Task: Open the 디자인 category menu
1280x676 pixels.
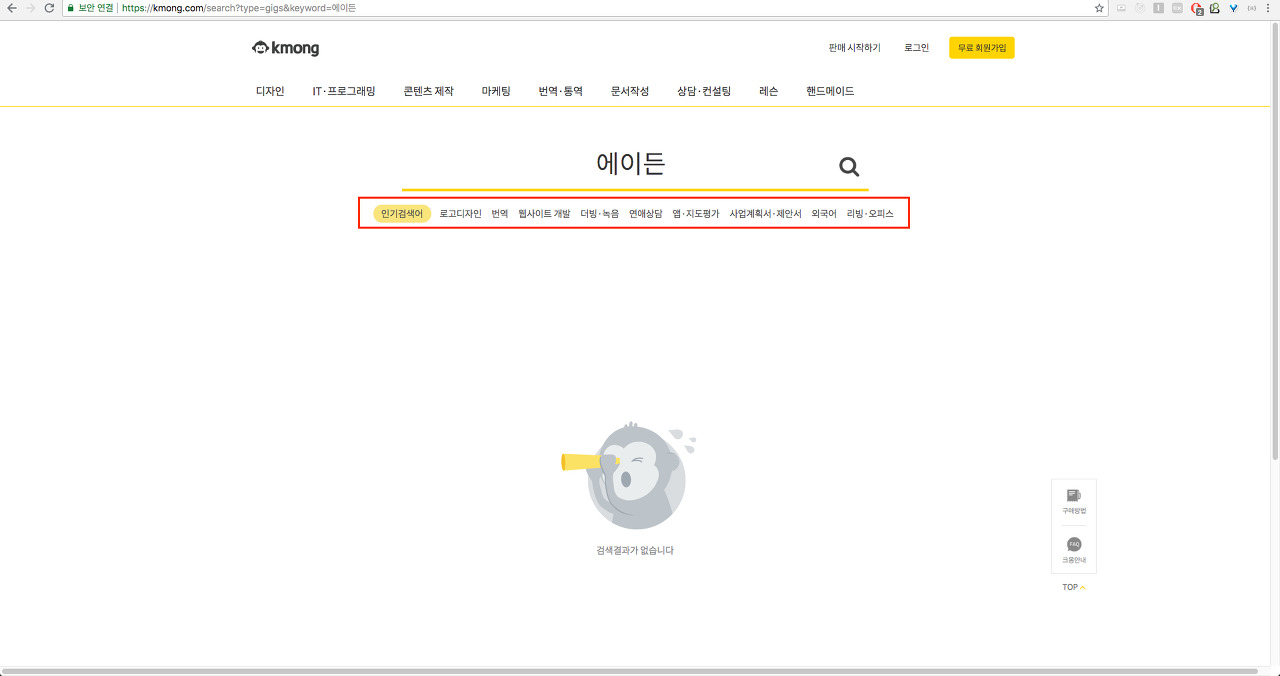Action: point(270,91)
